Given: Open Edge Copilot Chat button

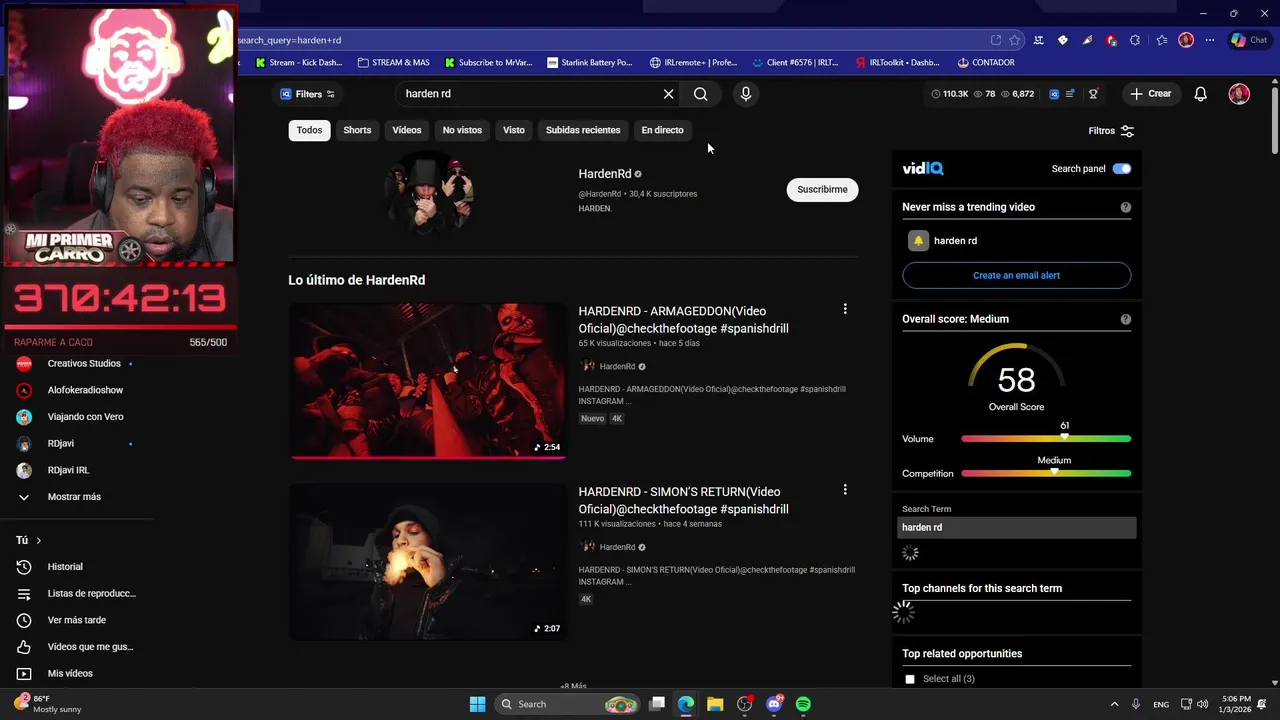Looking at the screenshot, I should (x=1252, y=40).
